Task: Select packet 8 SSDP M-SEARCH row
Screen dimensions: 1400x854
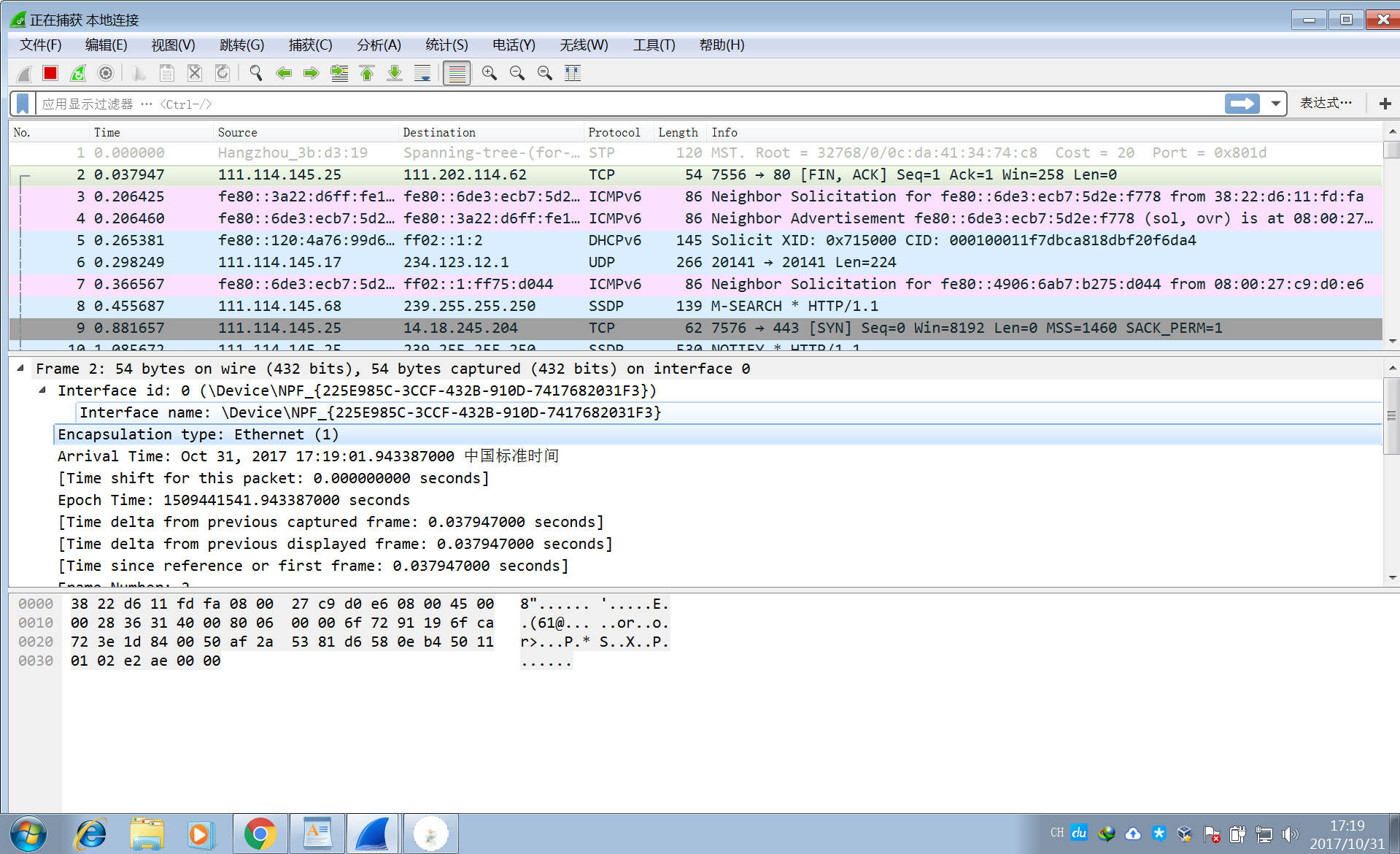Action: (695, 306)
